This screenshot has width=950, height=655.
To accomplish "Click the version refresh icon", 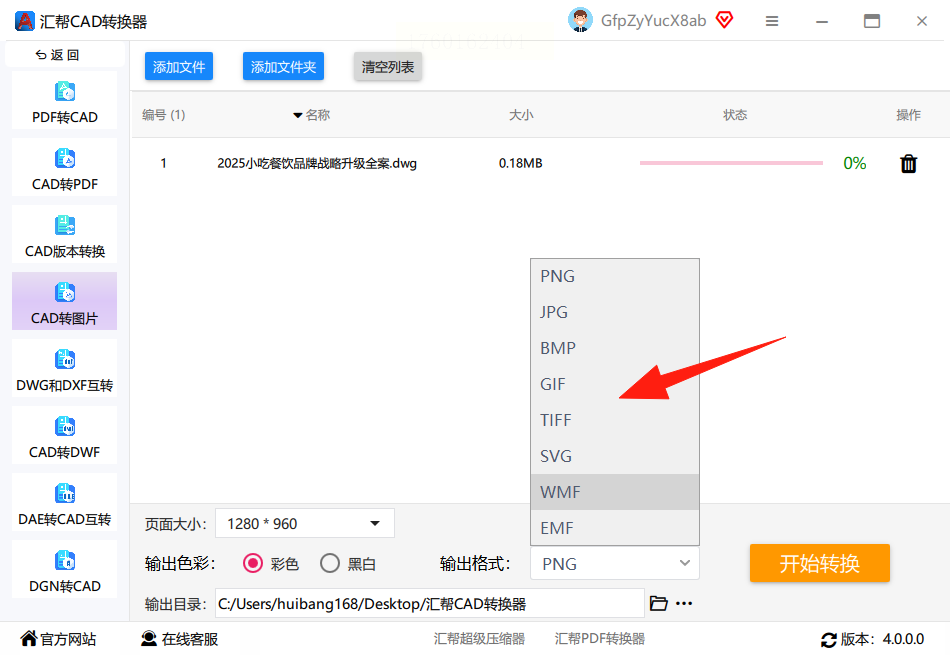I will tap(828, 639).
